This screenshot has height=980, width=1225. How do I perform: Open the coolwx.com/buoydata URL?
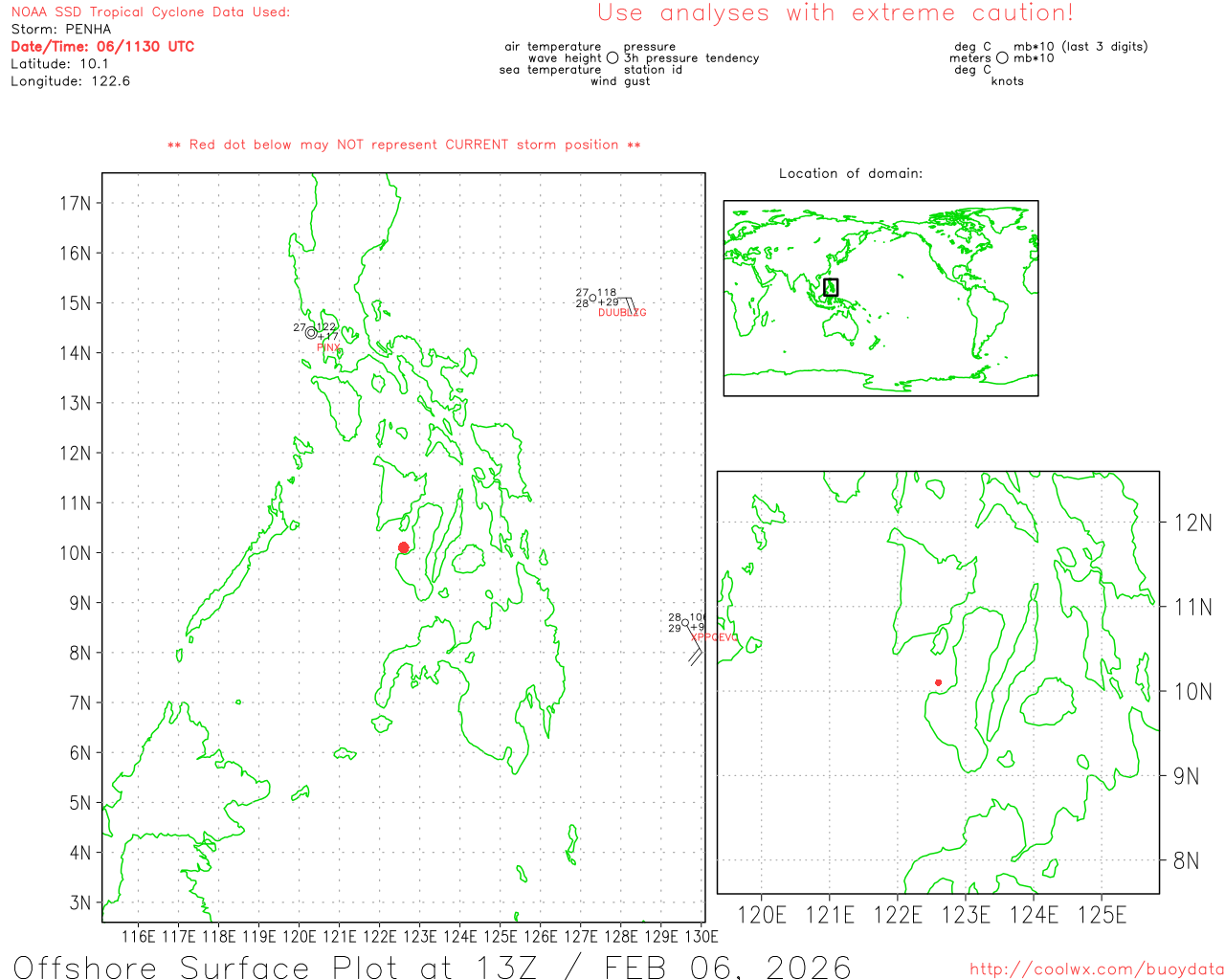[1097, 969]
